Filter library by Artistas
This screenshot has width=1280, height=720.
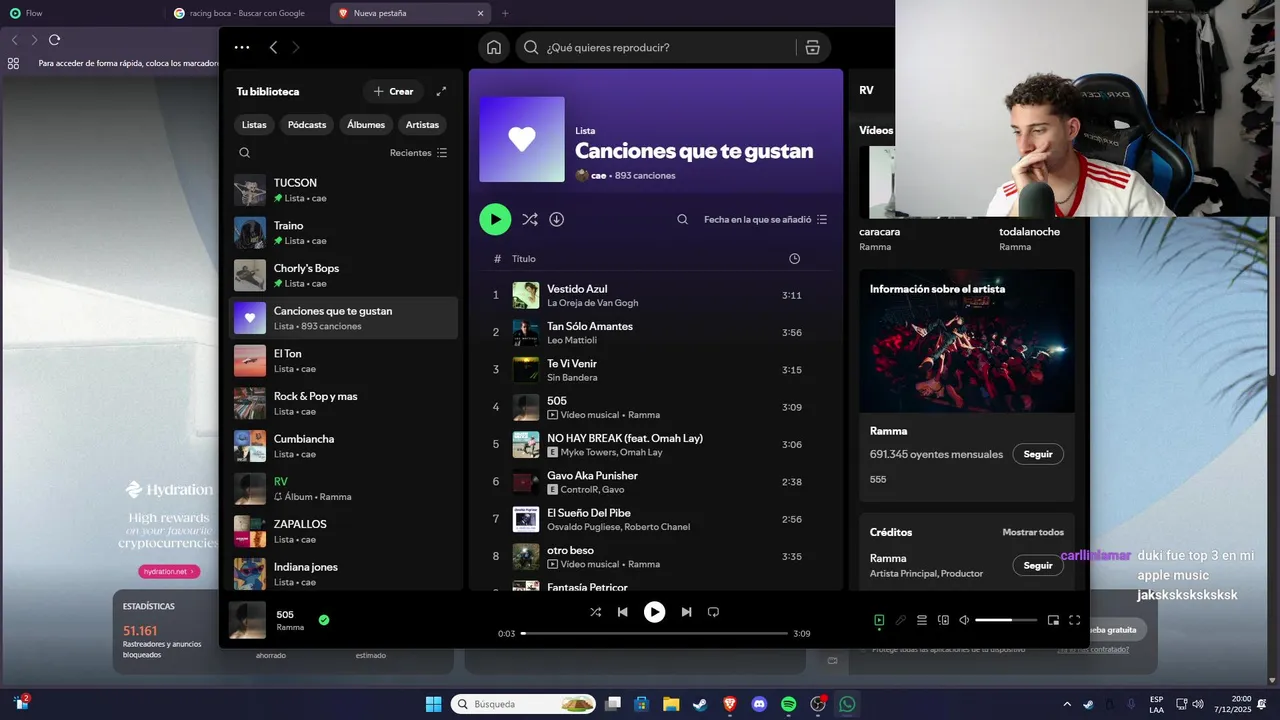pos(422,125)
